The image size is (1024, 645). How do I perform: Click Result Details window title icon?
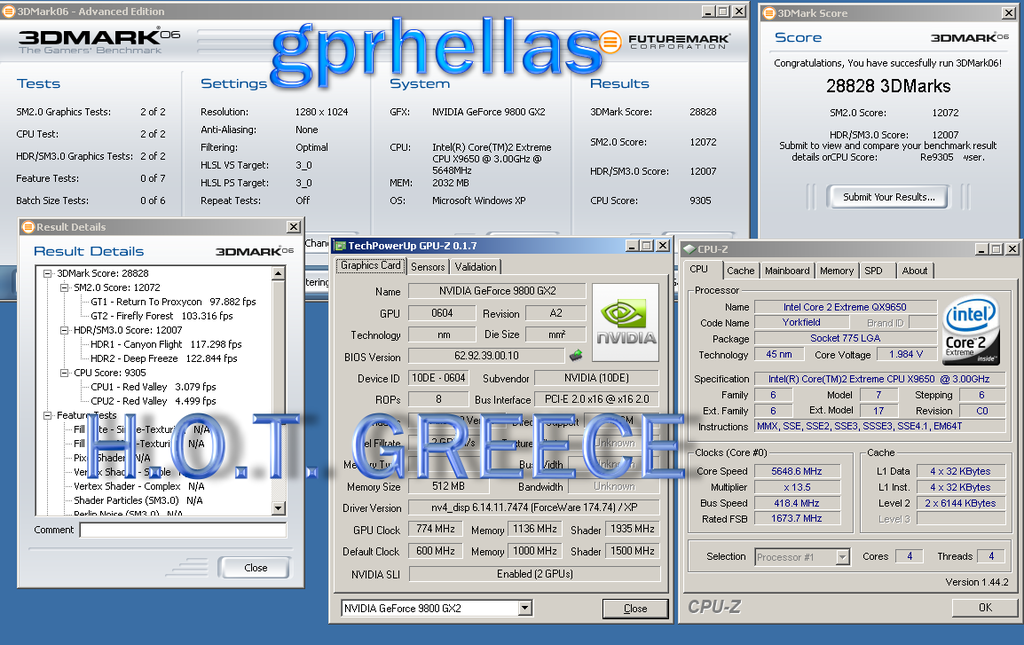pos(27,227)
